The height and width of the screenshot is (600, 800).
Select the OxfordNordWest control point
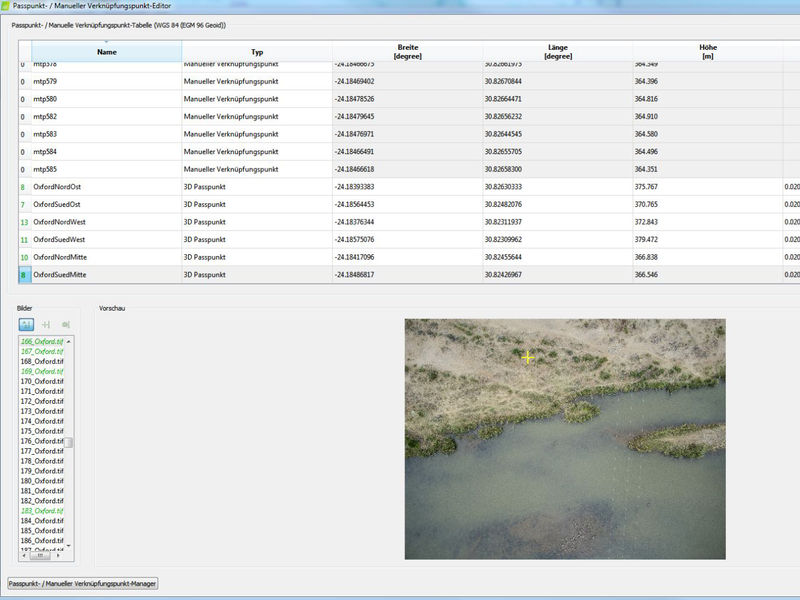pyautogui.click(x=107, y=222)
